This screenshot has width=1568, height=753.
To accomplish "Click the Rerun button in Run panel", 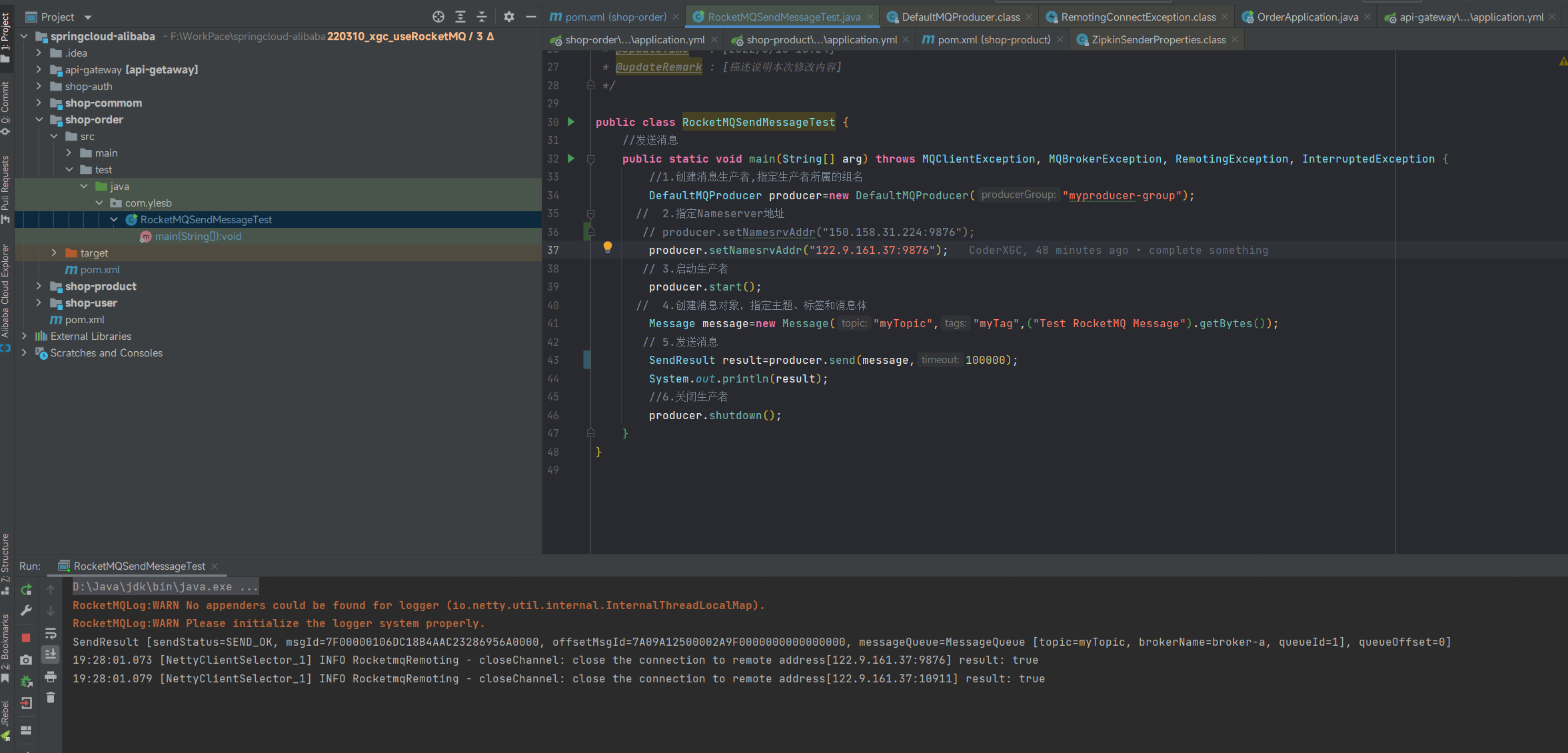I will pos(26,590).
